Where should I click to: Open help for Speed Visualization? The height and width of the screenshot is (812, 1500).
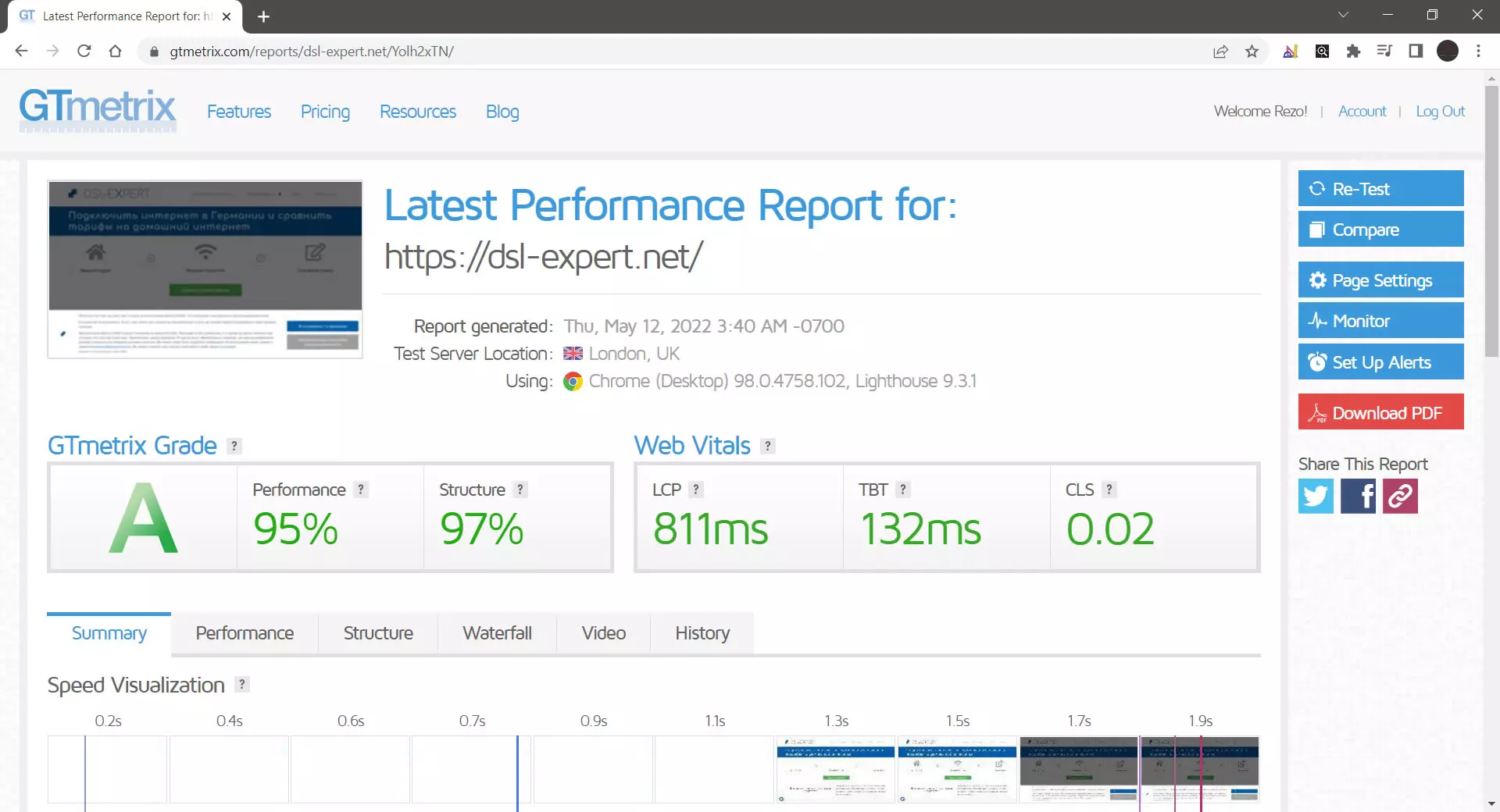(242, 685)
